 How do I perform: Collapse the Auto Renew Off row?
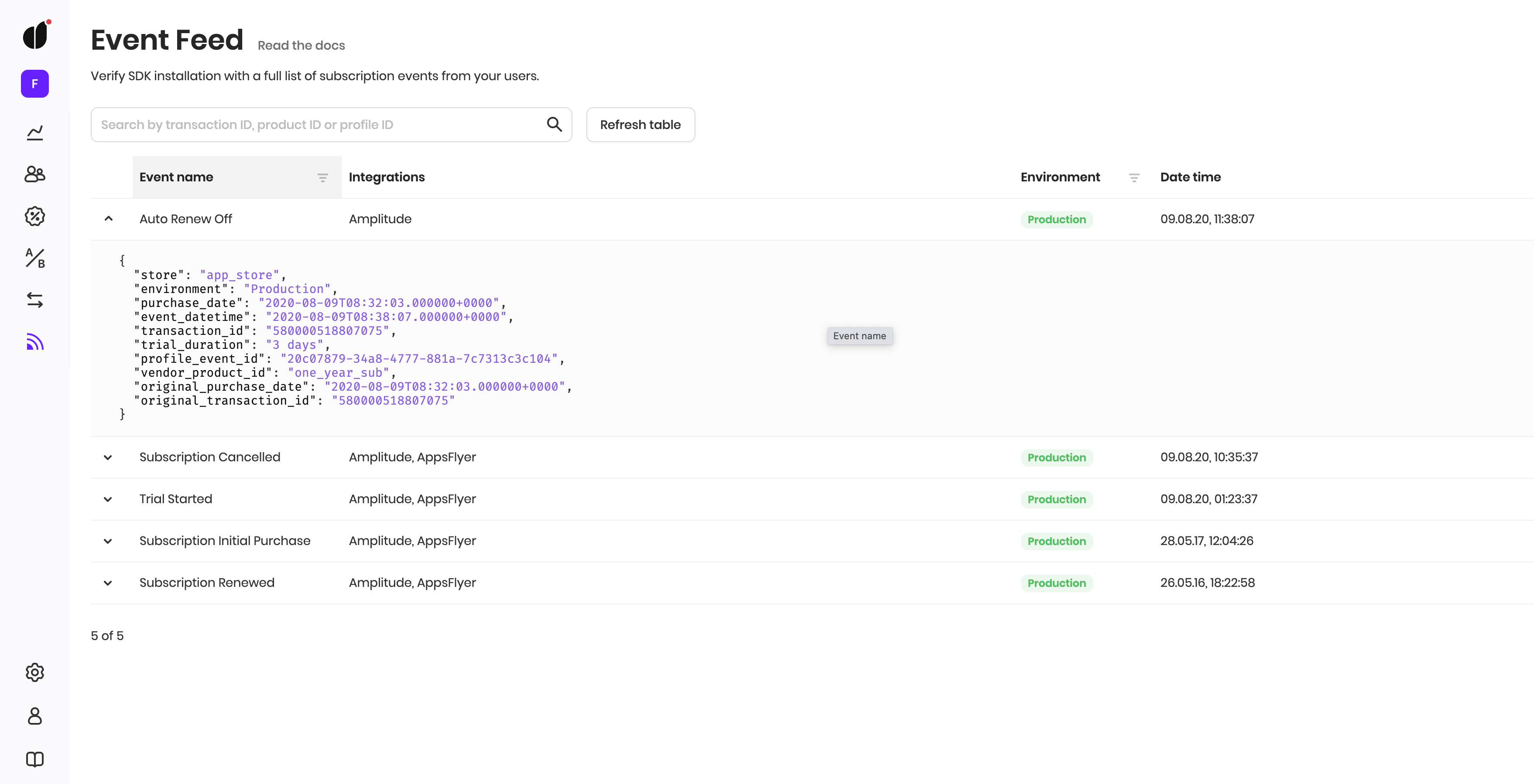click(x=108, y=218)
